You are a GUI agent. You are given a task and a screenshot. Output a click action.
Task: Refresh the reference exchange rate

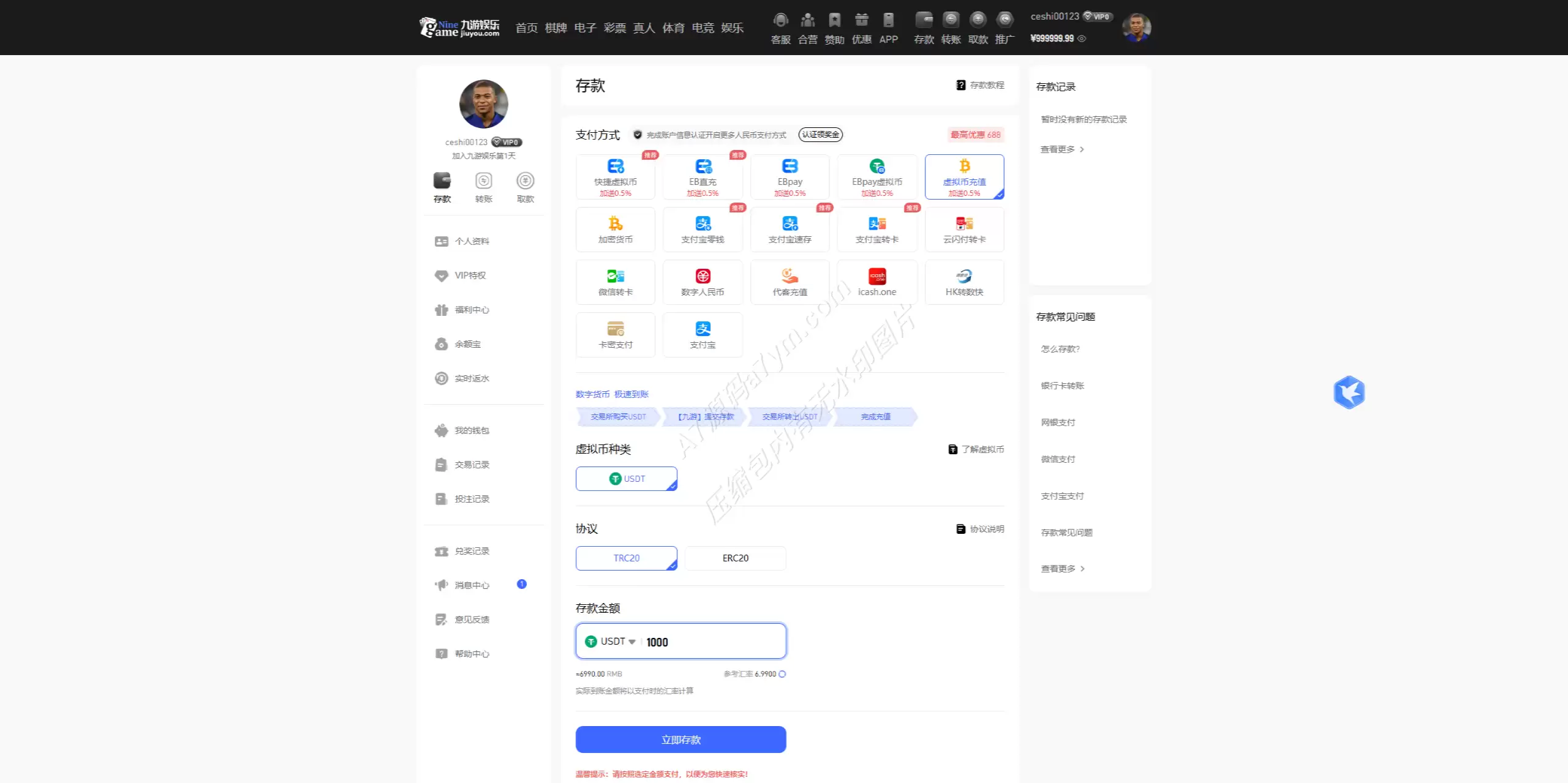pos(782,674)
